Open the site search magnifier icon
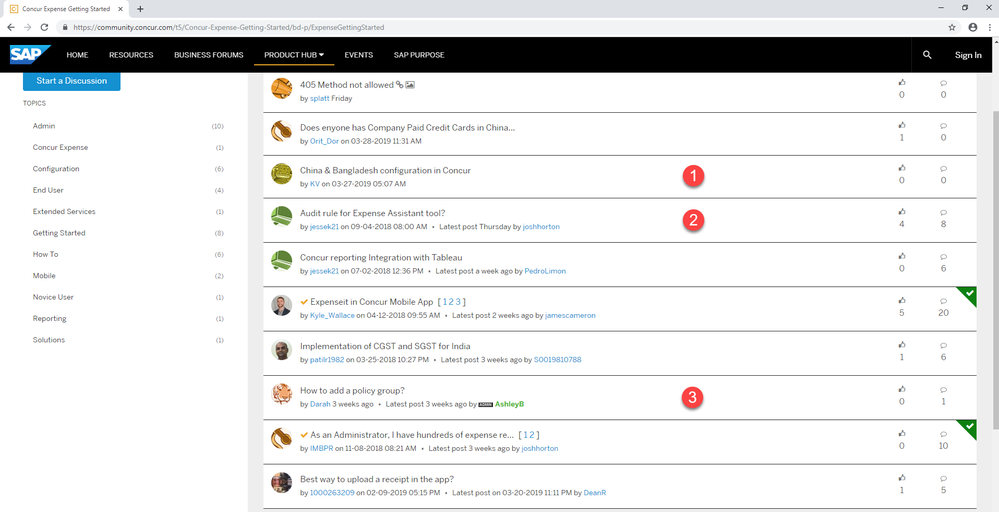999x512 pixels. [x=927, y=55]
